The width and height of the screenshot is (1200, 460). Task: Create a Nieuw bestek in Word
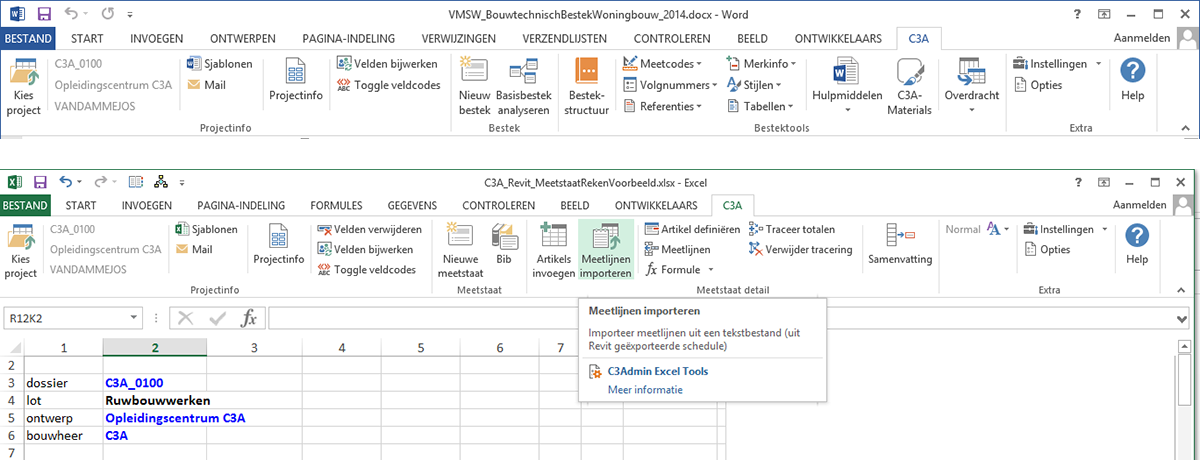[475, 87]
